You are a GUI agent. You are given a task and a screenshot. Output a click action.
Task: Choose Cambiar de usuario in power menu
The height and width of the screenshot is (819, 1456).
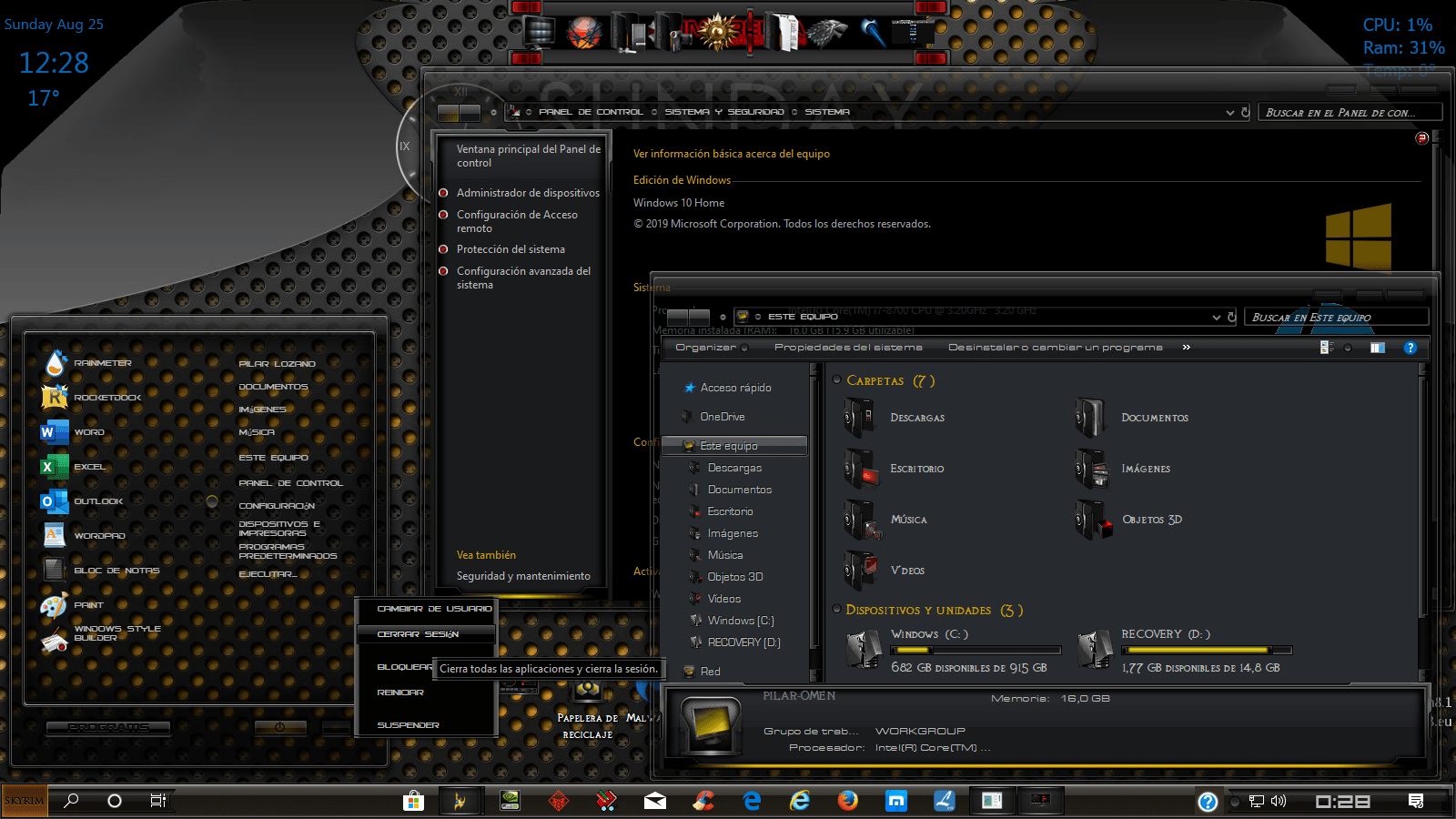(434, 609)
